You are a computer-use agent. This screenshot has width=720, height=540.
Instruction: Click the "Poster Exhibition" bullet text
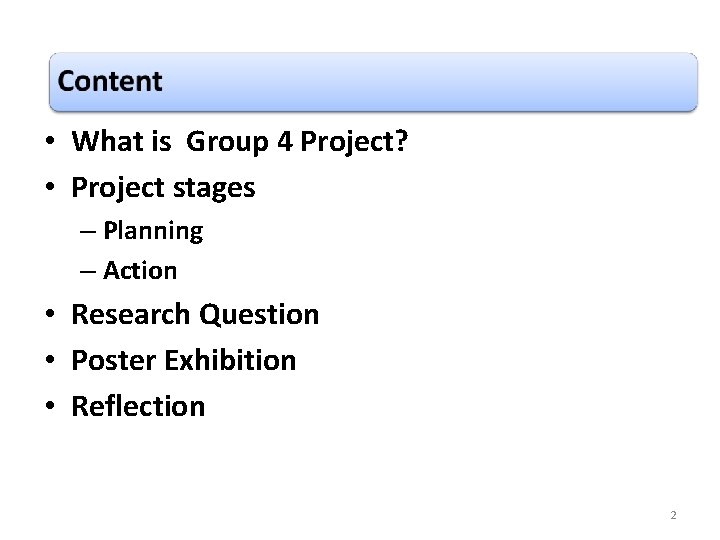(x=183, y=360)
